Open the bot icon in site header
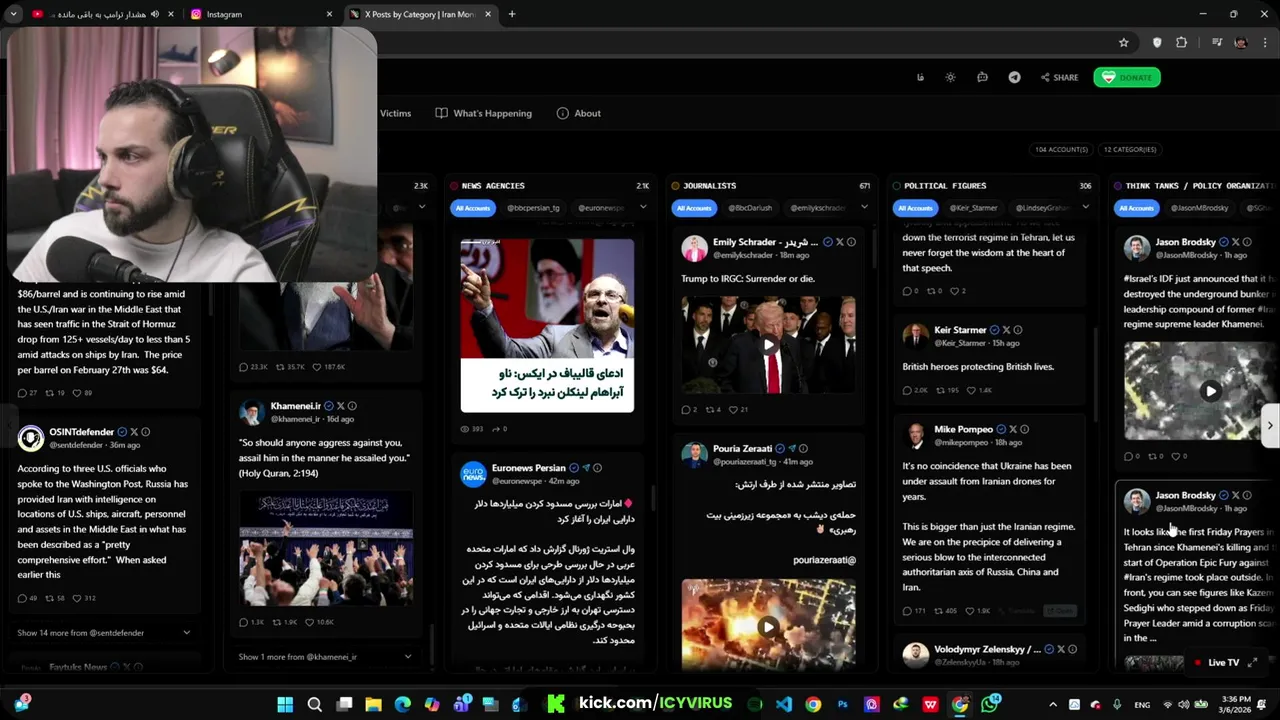This screenshot has height=720, width=1280. [x=982, y=77]
